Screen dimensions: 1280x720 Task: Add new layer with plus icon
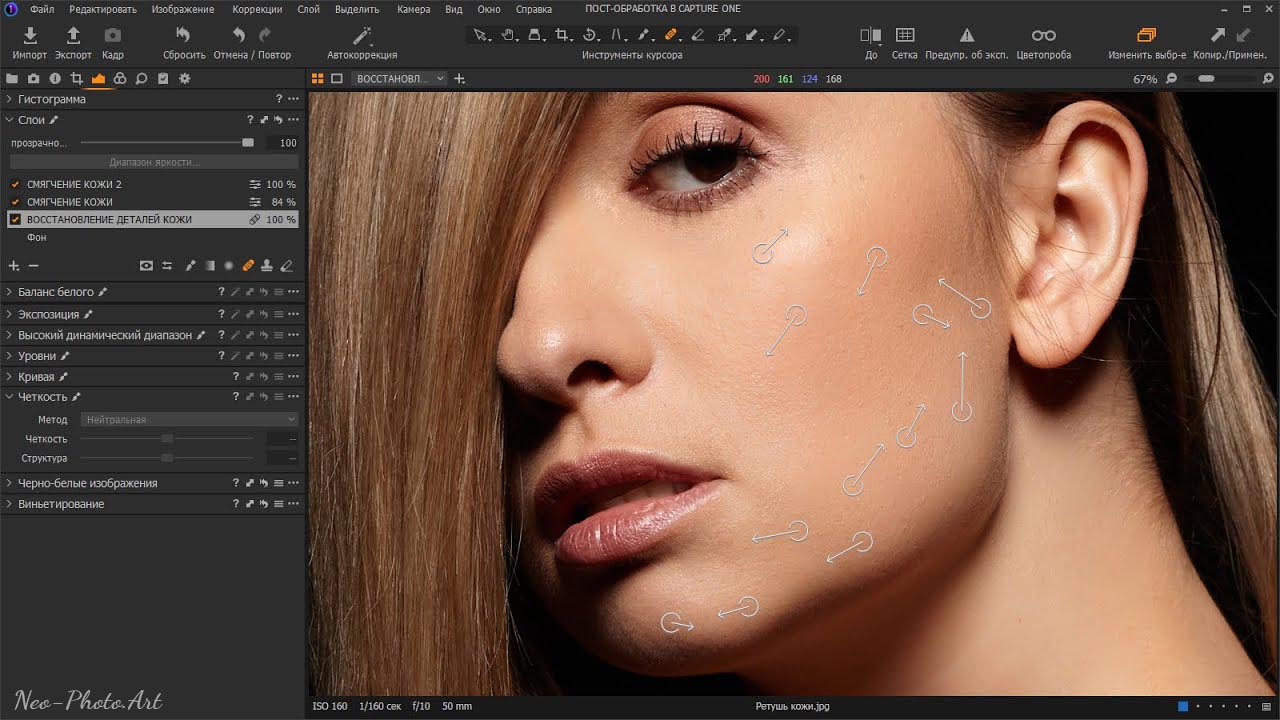(x=14, y=266)
